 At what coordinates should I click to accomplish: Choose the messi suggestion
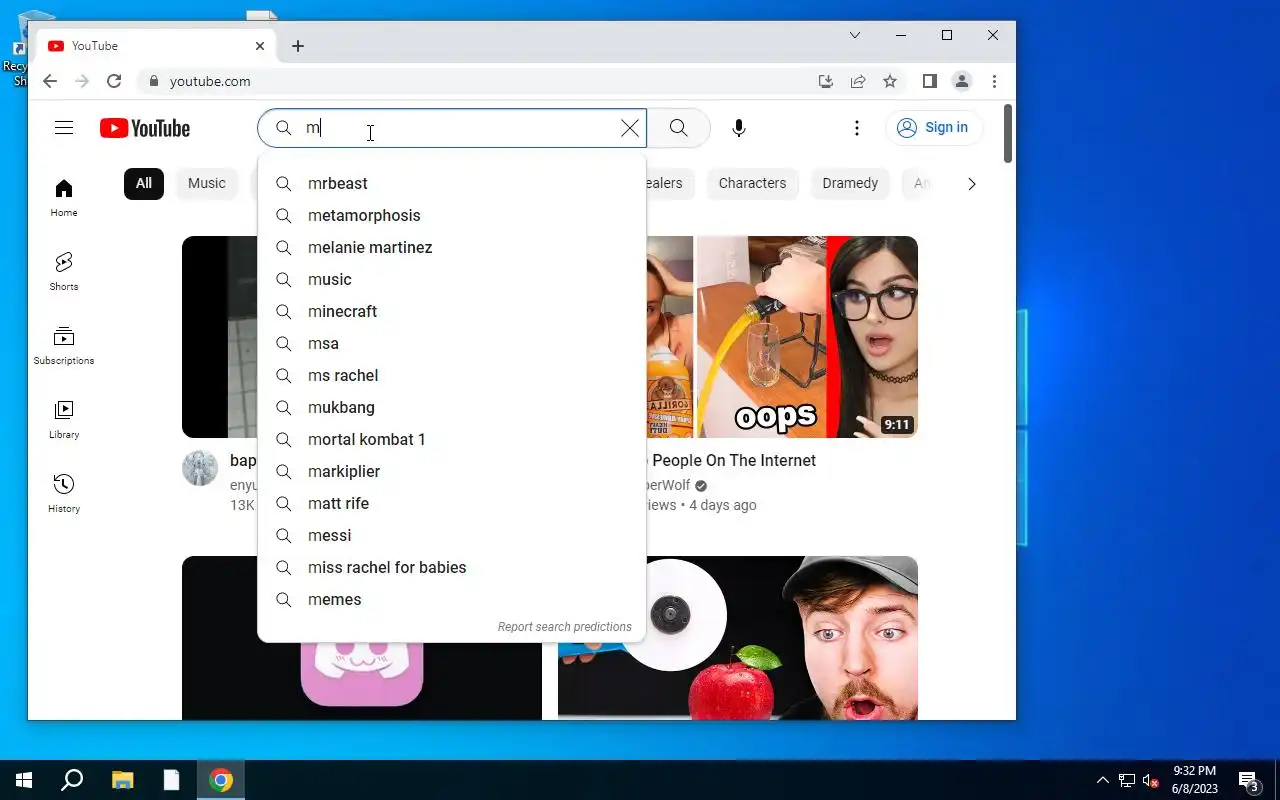click(x=452, y=536)
